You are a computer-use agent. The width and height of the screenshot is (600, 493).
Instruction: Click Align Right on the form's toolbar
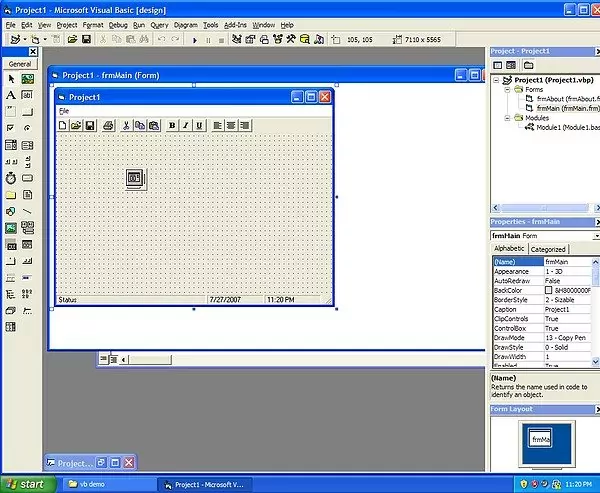(245, 125)
